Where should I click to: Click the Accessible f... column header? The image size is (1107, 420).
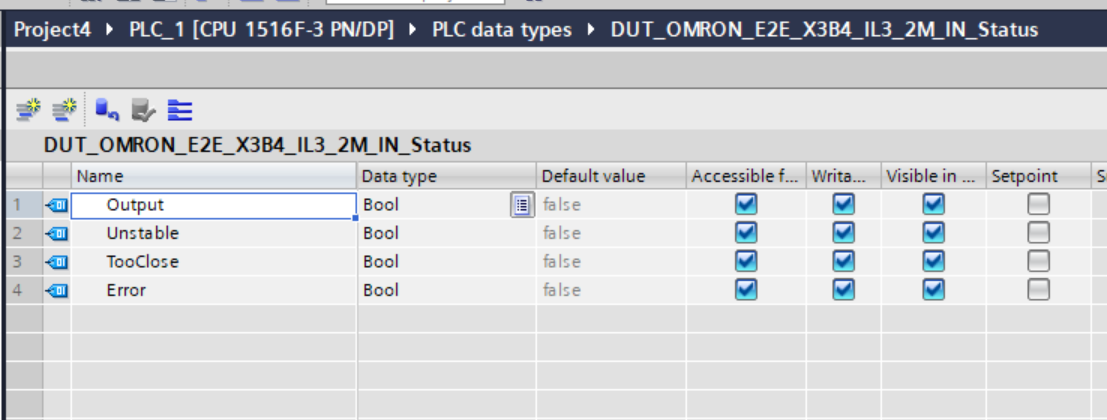[x=746, y=176]
